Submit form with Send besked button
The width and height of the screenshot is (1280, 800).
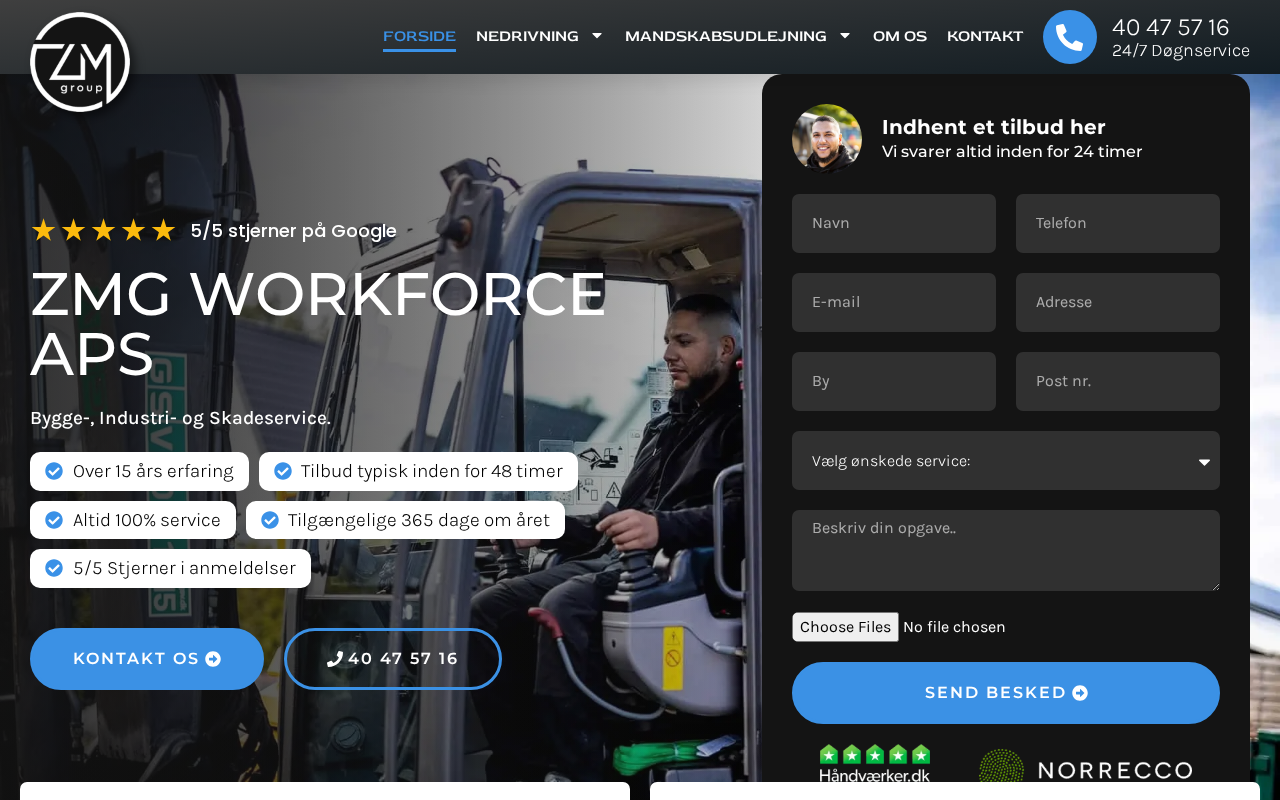(x=1006, y=693)
